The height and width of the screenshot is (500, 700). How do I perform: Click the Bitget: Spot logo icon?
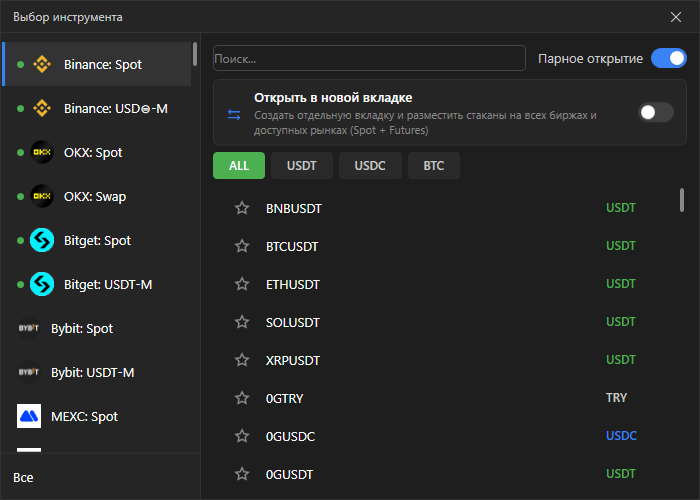pyautogui.click(x=42, y=240)
